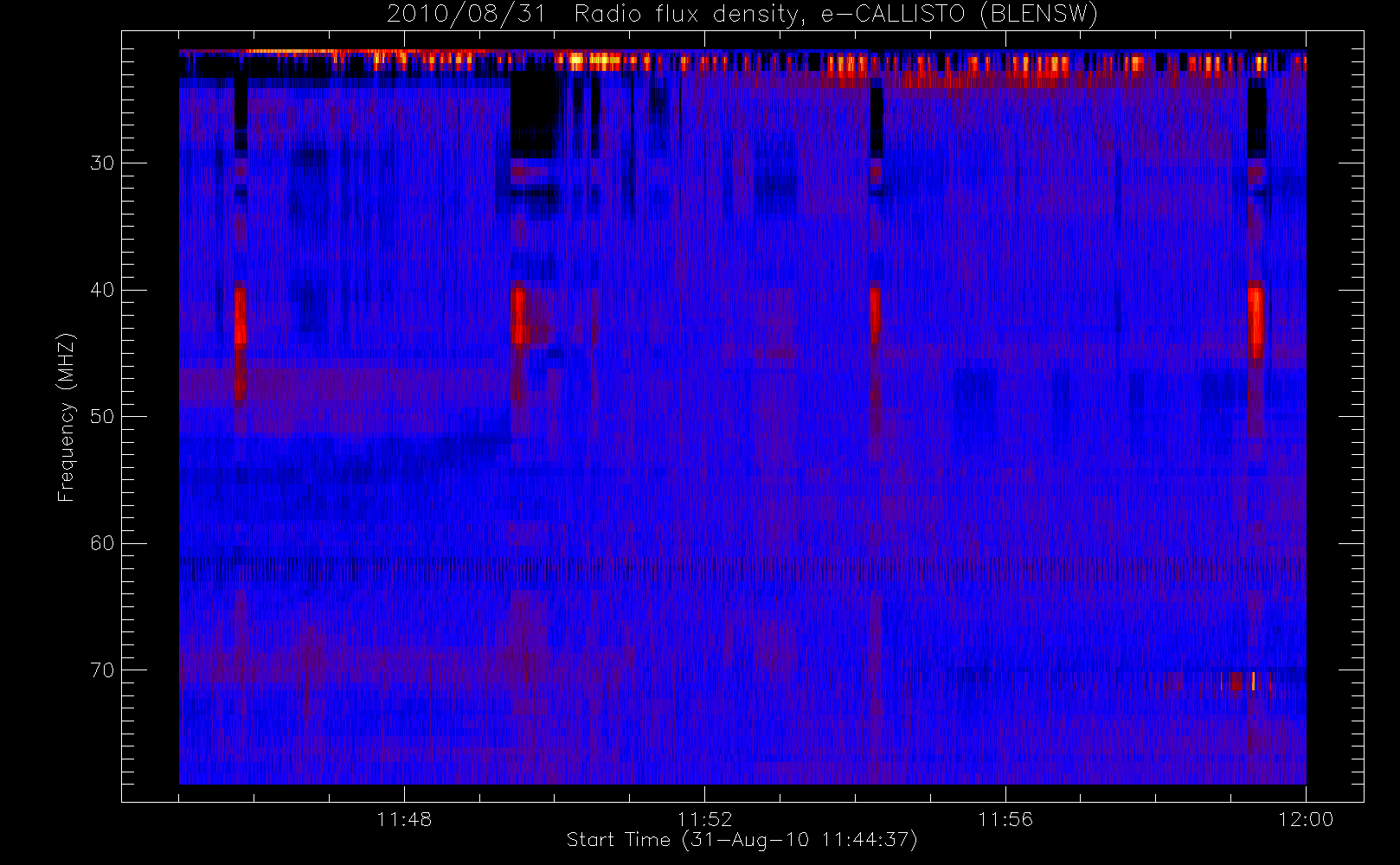Click the 11:48 time tick label
The image size is (1400, 865).
404,819
